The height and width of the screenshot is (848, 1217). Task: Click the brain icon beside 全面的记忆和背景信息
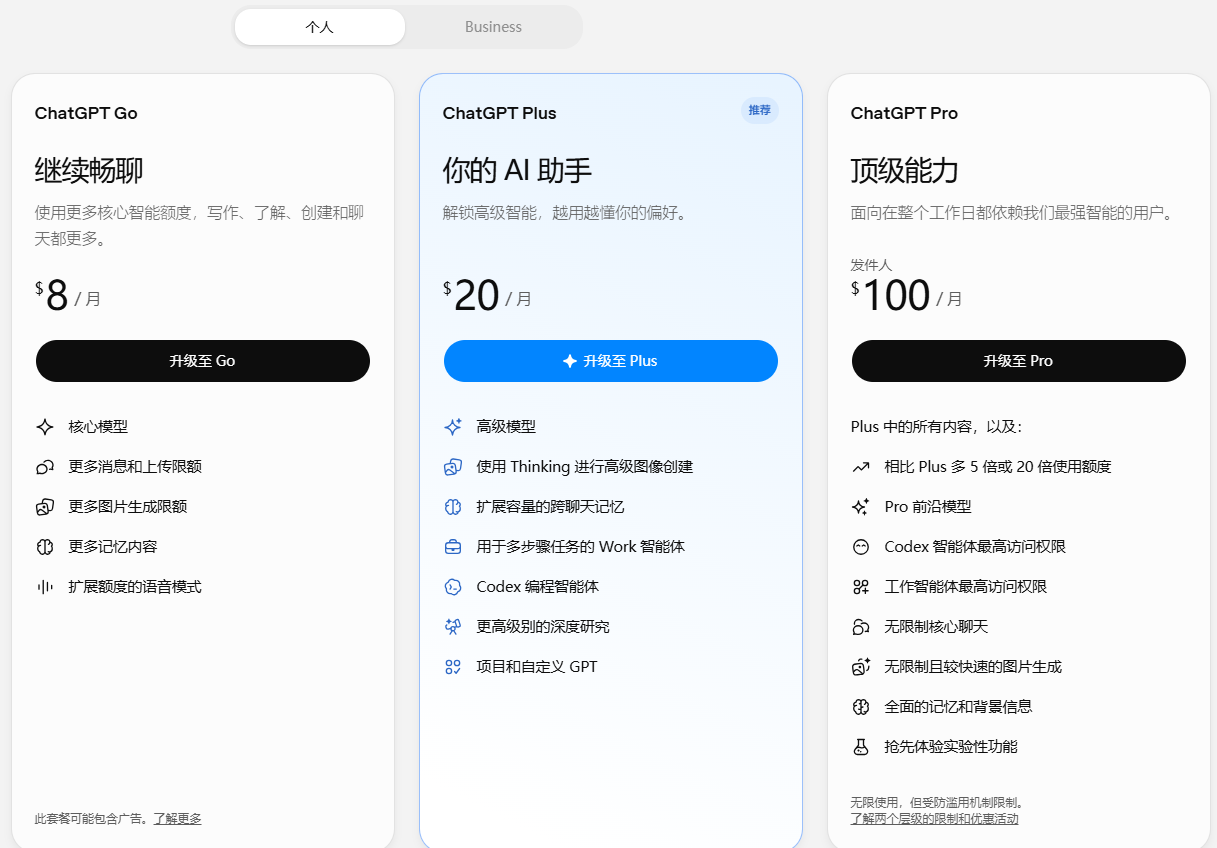pyautogui.click(x=861, y=707)
